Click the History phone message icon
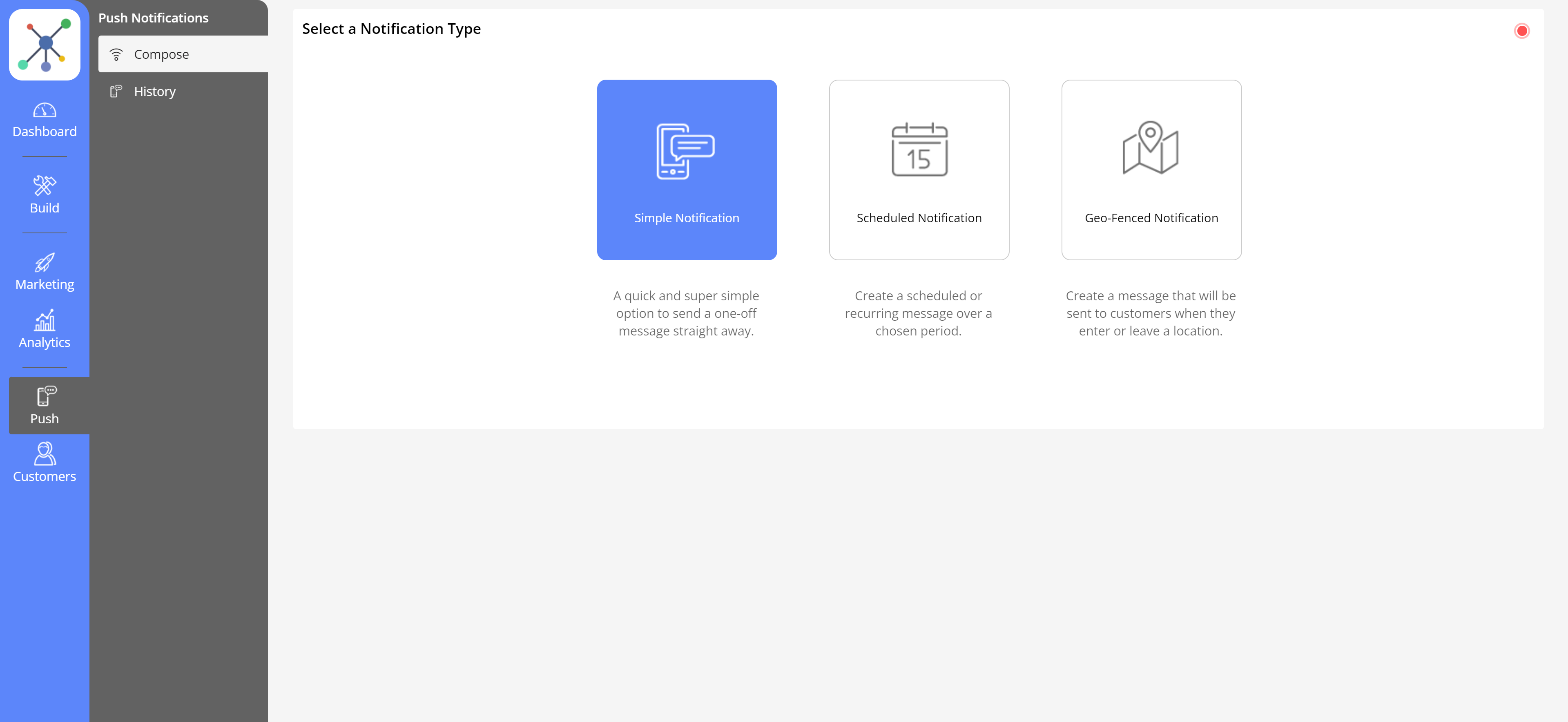 pyautogui.click(x=116, y=91)
